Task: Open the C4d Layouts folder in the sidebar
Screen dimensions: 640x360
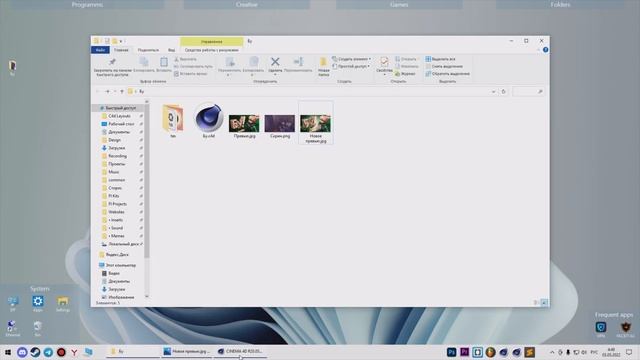Action: (119, 116)
